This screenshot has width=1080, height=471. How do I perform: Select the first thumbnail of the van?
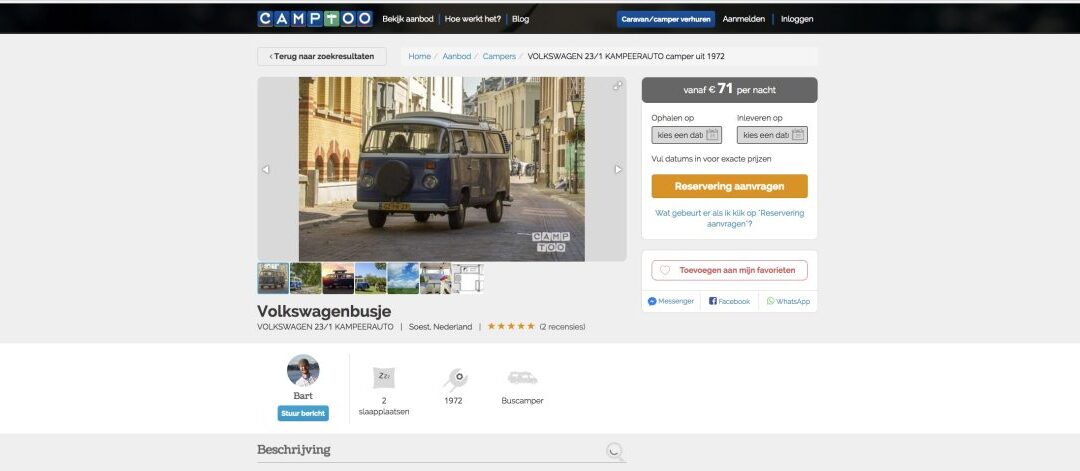pos(273,278)
